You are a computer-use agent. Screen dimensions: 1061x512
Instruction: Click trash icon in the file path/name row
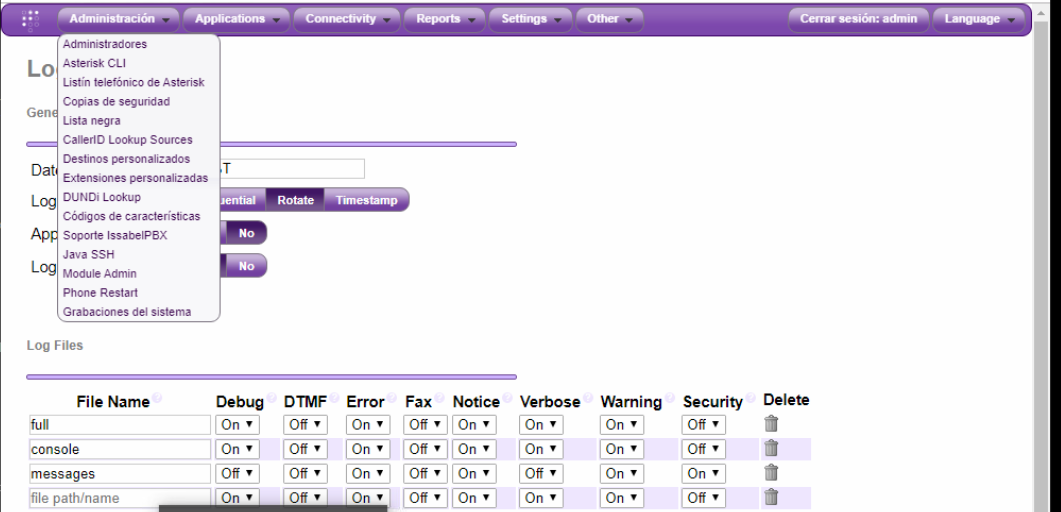point(771,497)
